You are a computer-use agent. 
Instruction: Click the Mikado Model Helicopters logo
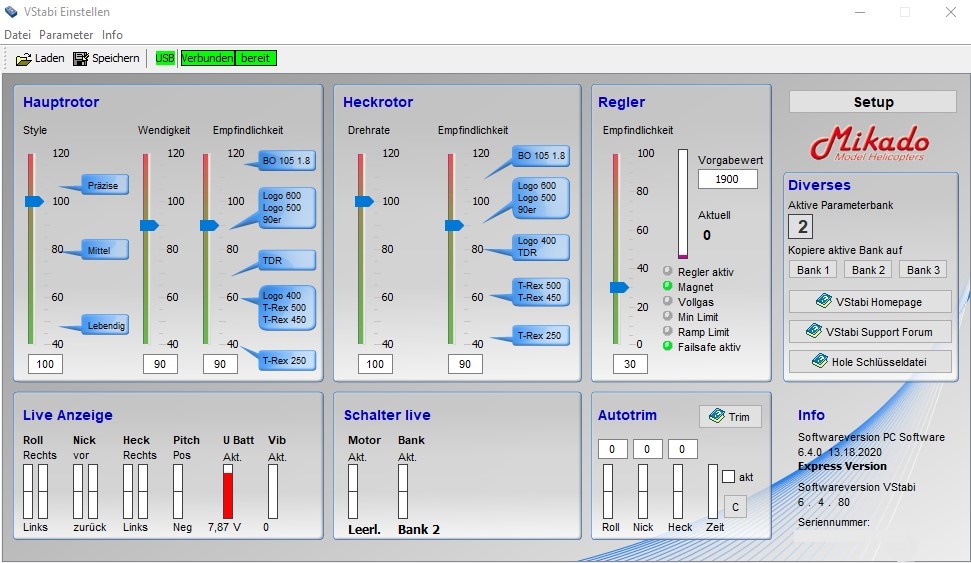869,144
